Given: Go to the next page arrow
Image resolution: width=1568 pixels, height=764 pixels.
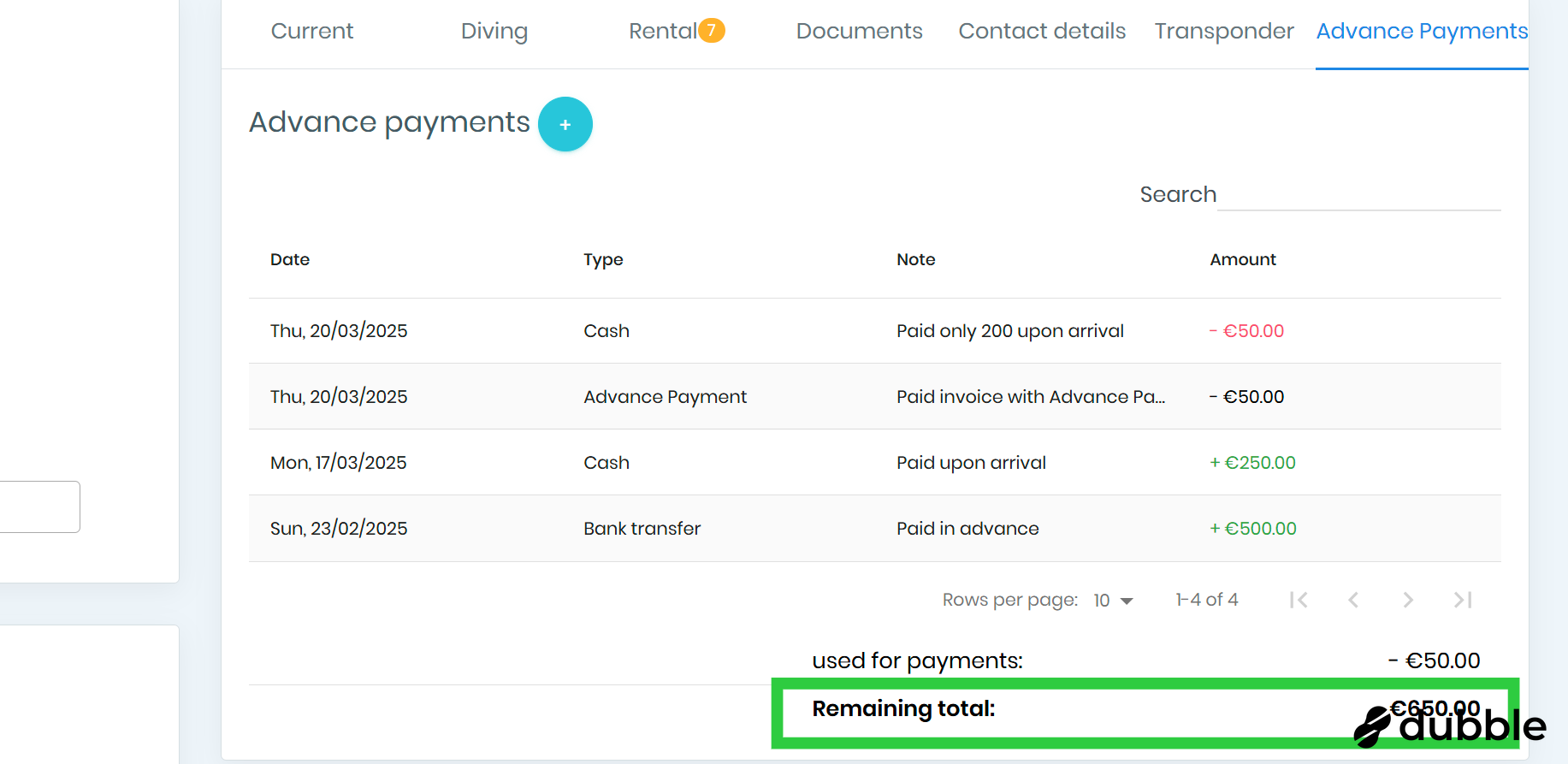Looking at the screenshot, I should (x=1408, y=600).
